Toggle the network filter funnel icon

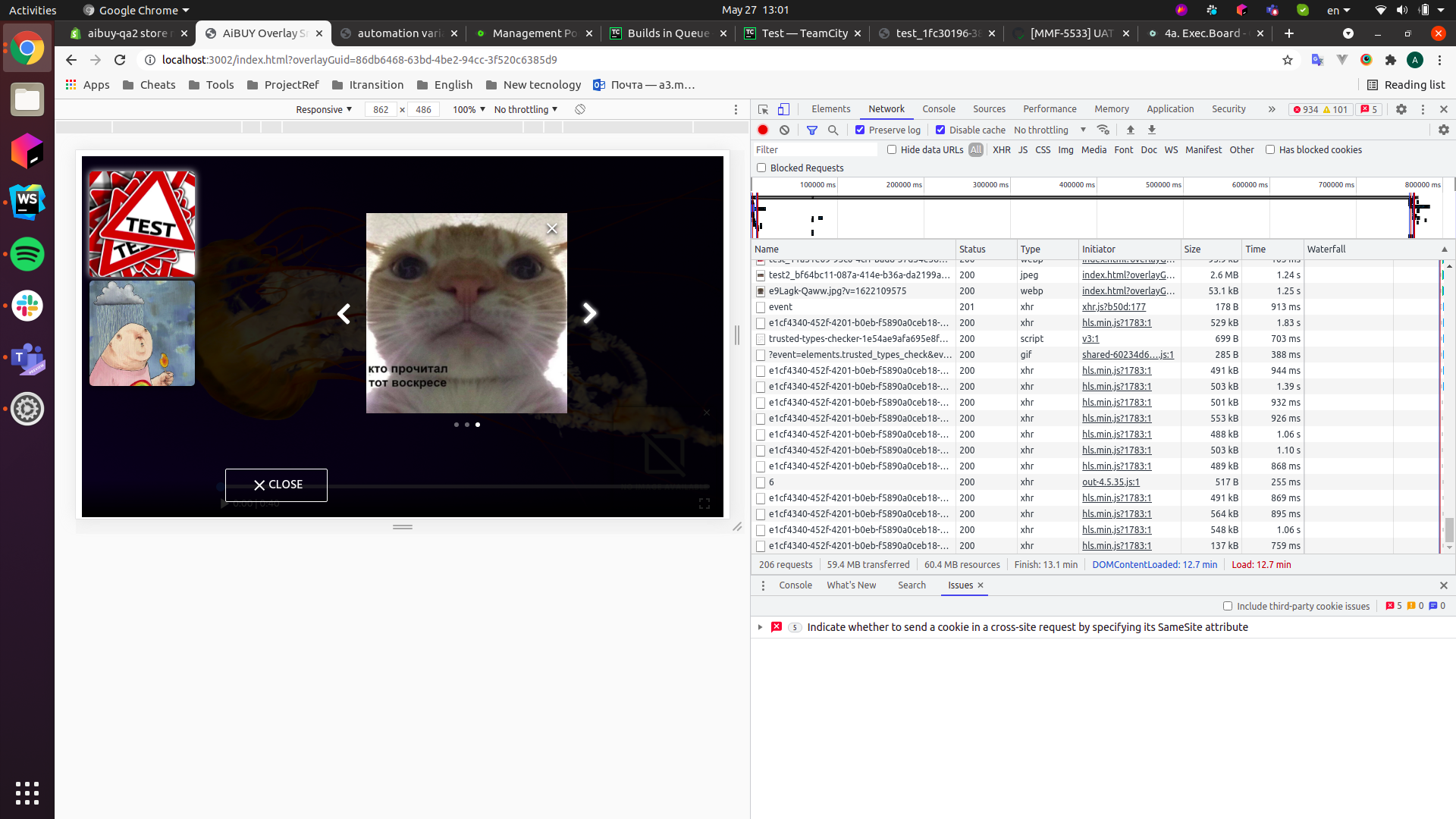(811, 130)
